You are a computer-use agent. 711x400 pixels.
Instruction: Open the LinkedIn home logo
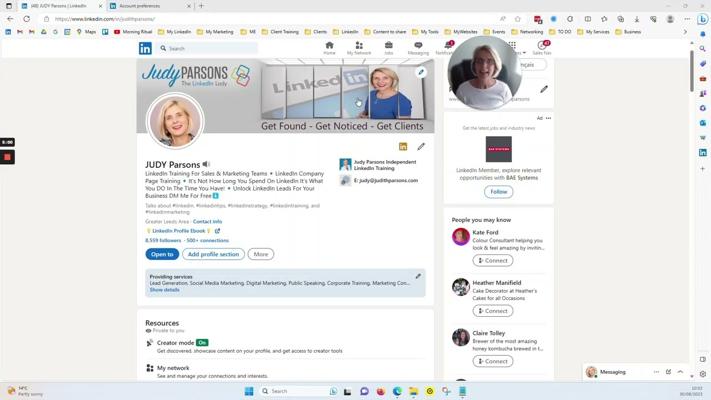(x=145, y=48)
